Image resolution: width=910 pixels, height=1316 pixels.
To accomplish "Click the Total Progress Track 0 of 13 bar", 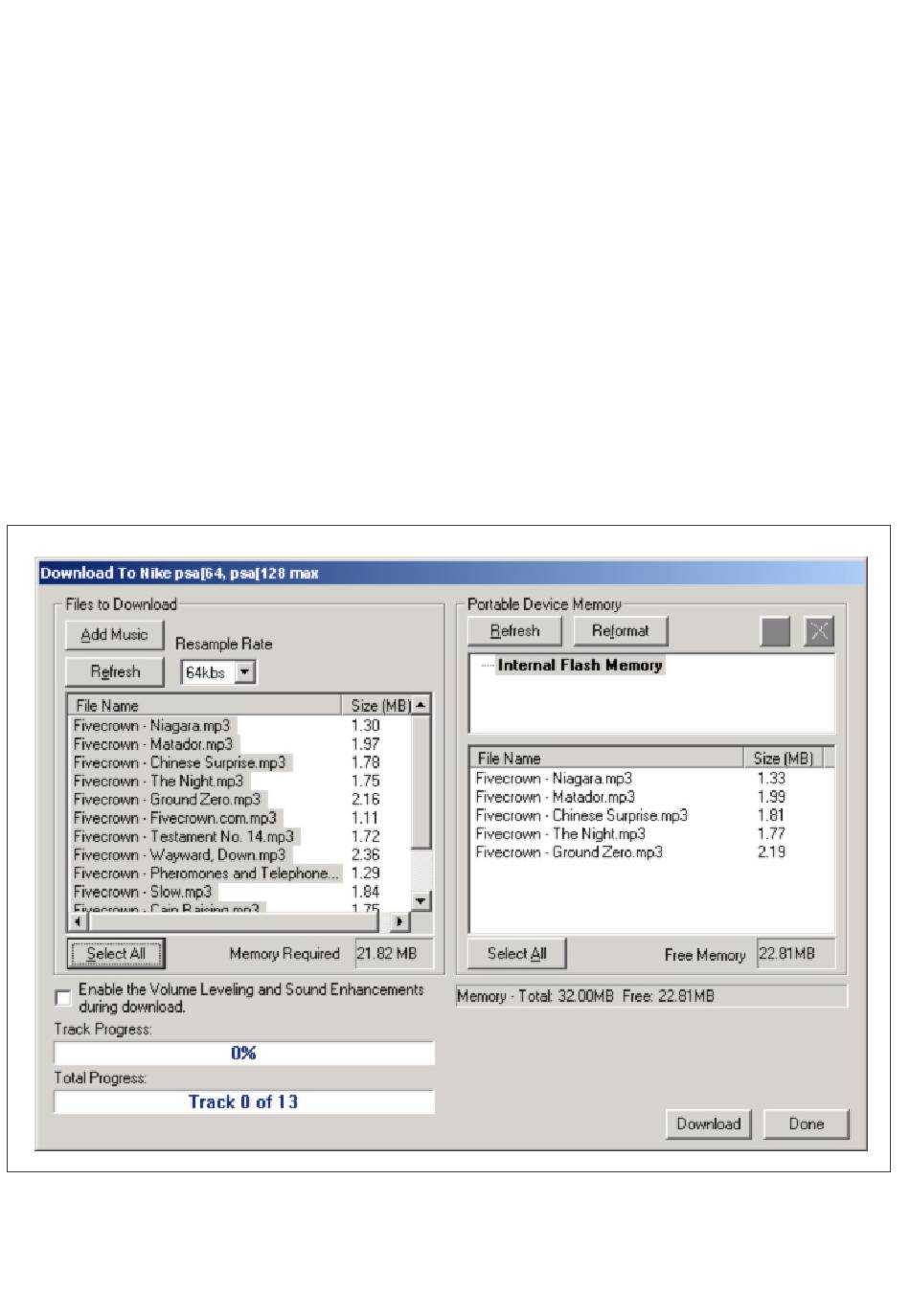I will (244, 1101).
